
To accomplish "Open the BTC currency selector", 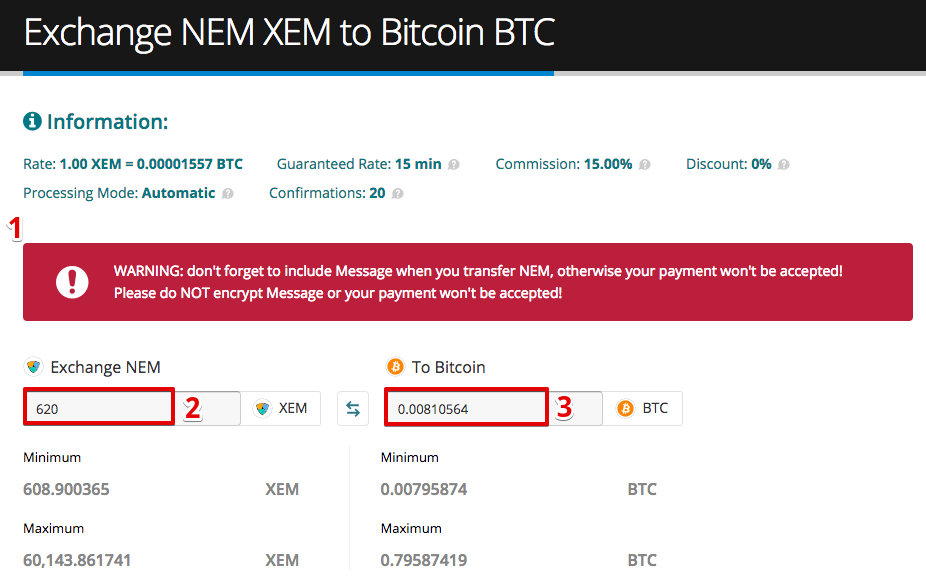I will [x=643, y=409].
